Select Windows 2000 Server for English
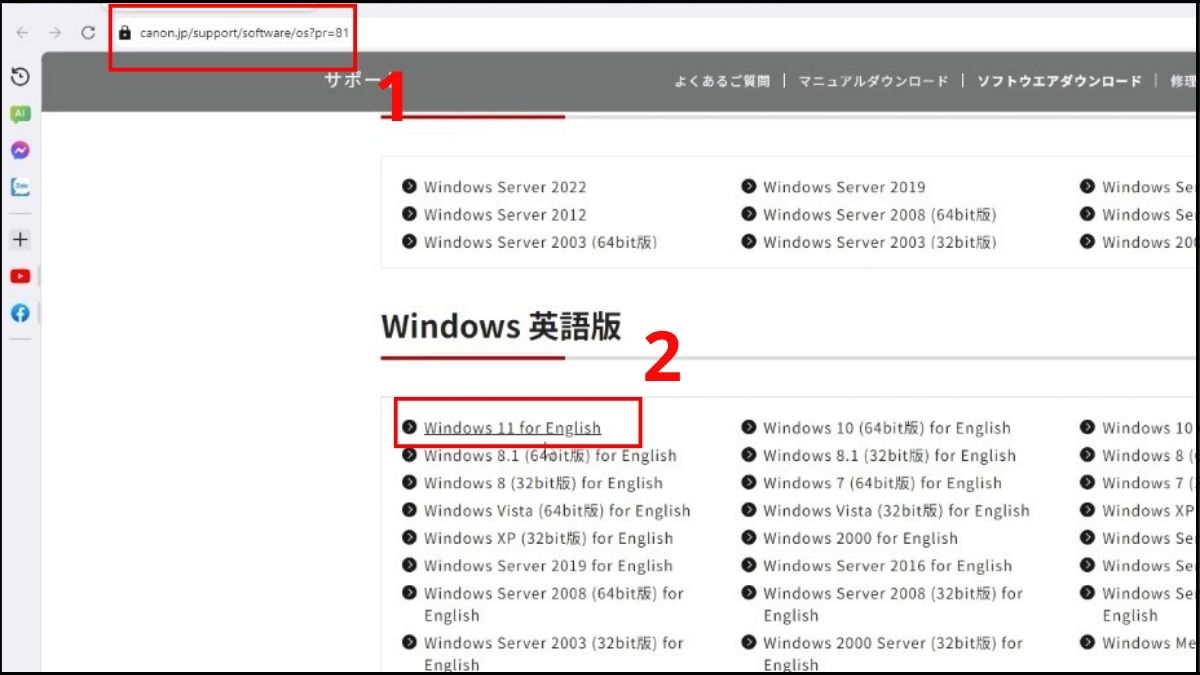 [x=892, y=654]
